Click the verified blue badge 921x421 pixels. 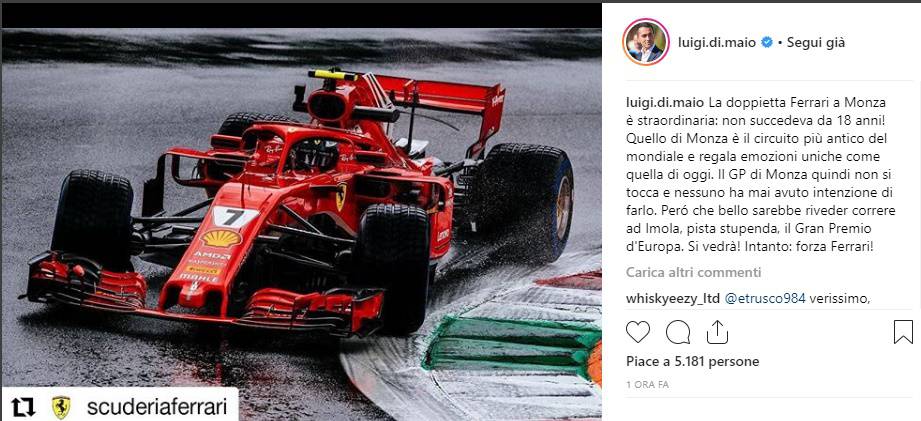coord(767,42)
